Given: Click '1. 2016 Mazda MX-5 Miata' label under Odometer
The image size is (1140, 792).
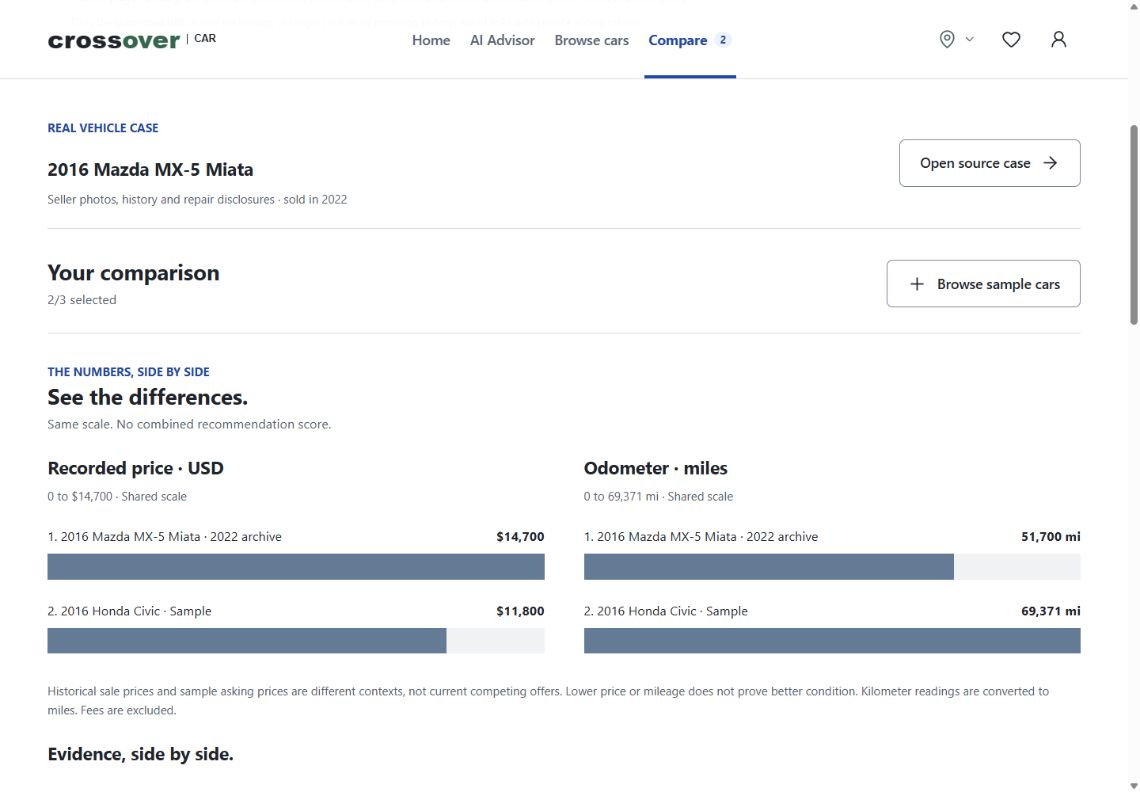Looking at the screenshot, I should (701, 537).
